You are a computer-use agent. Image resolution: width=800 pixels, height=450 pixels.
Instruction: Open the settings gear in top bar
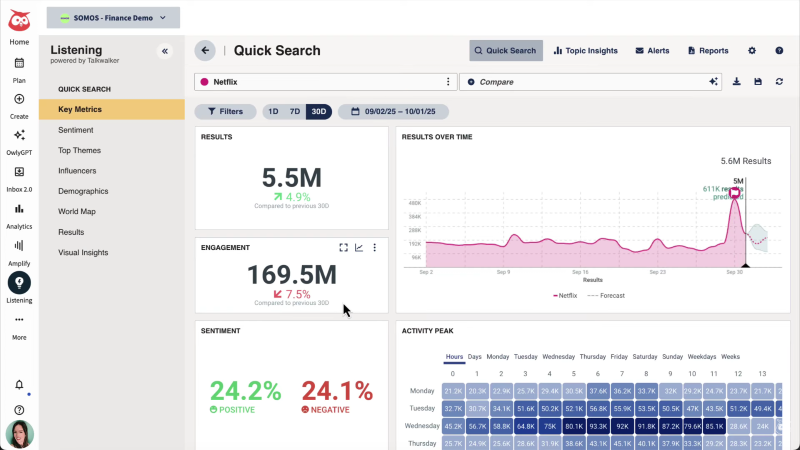[752, 50]
